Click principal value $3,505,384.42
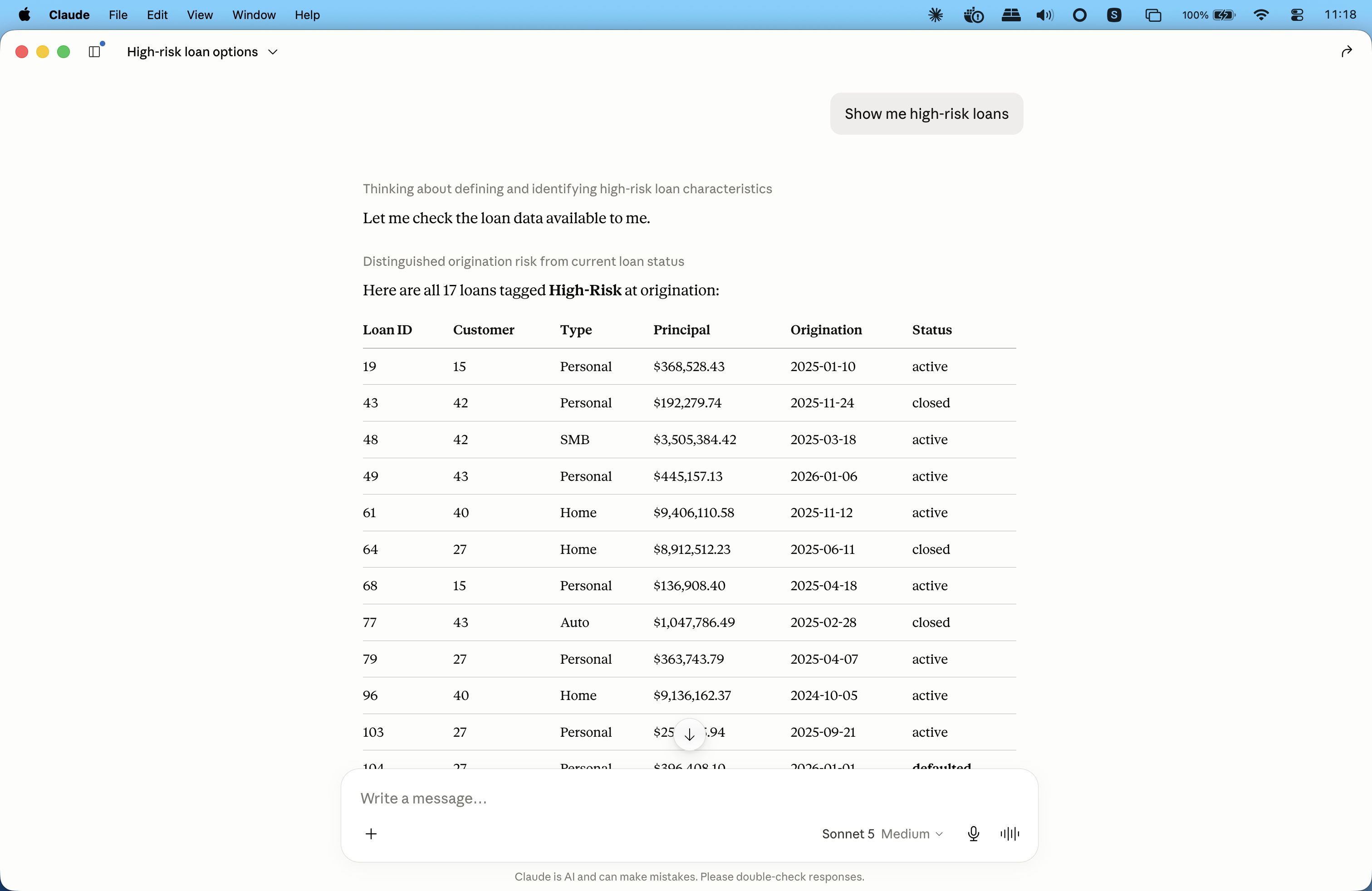The image size is (1372, 891). pos(695,440)
